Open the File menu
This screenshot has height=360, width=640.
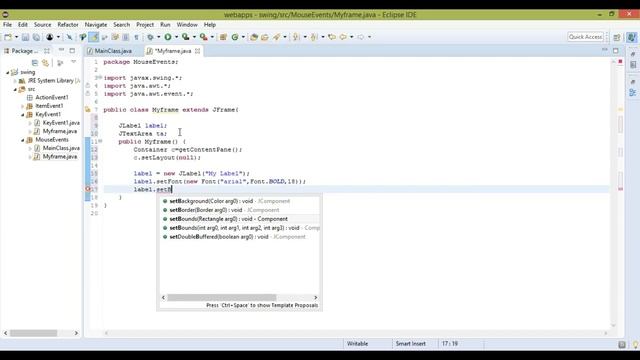[7, 25]
